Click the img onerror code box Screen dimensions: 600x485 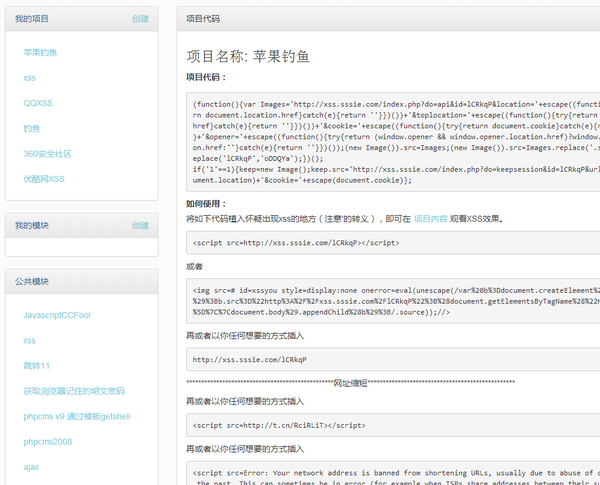point(393,301)
